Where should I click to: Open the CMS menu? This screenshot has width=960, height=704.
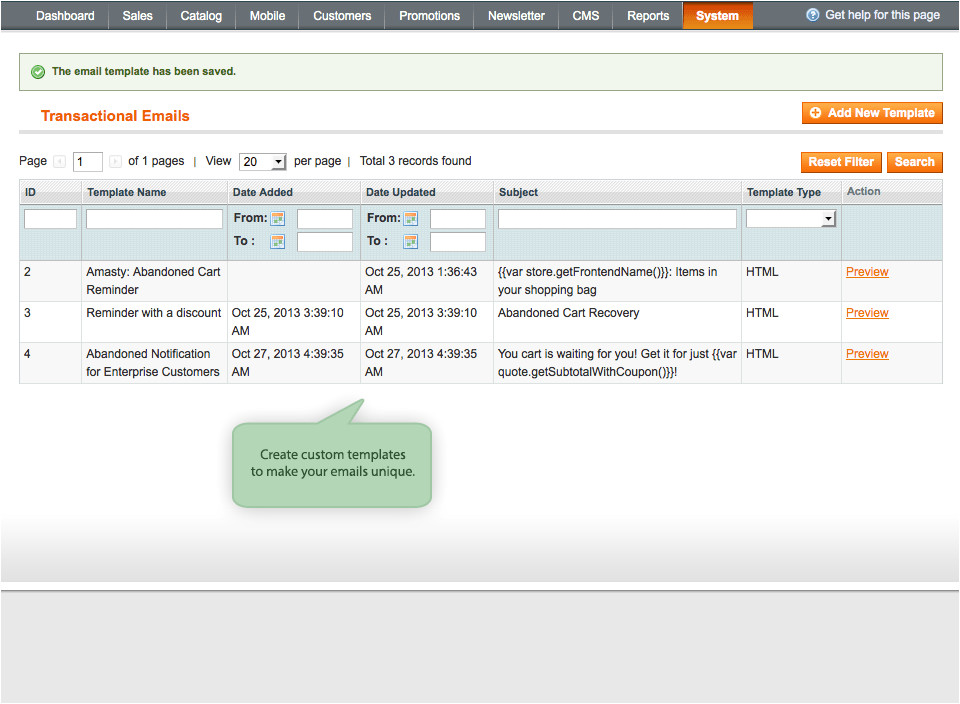tap(585, 16)
